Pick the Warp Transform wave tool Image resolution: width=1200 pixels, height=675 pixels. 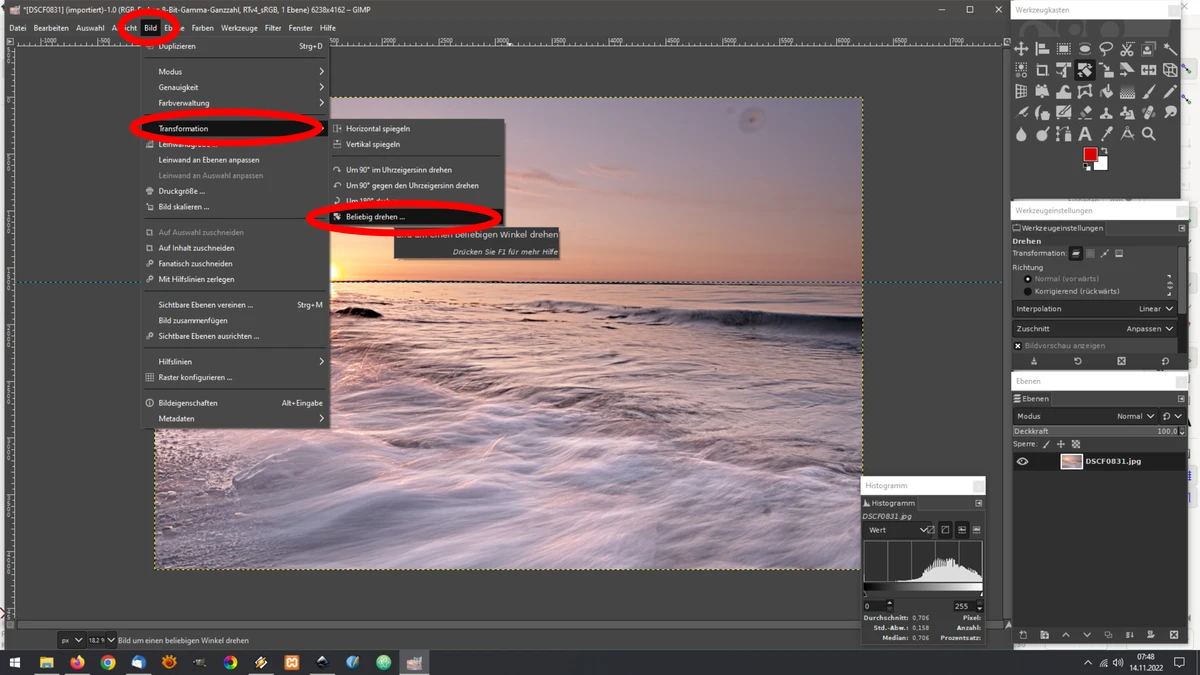[x=1064, y=91]
